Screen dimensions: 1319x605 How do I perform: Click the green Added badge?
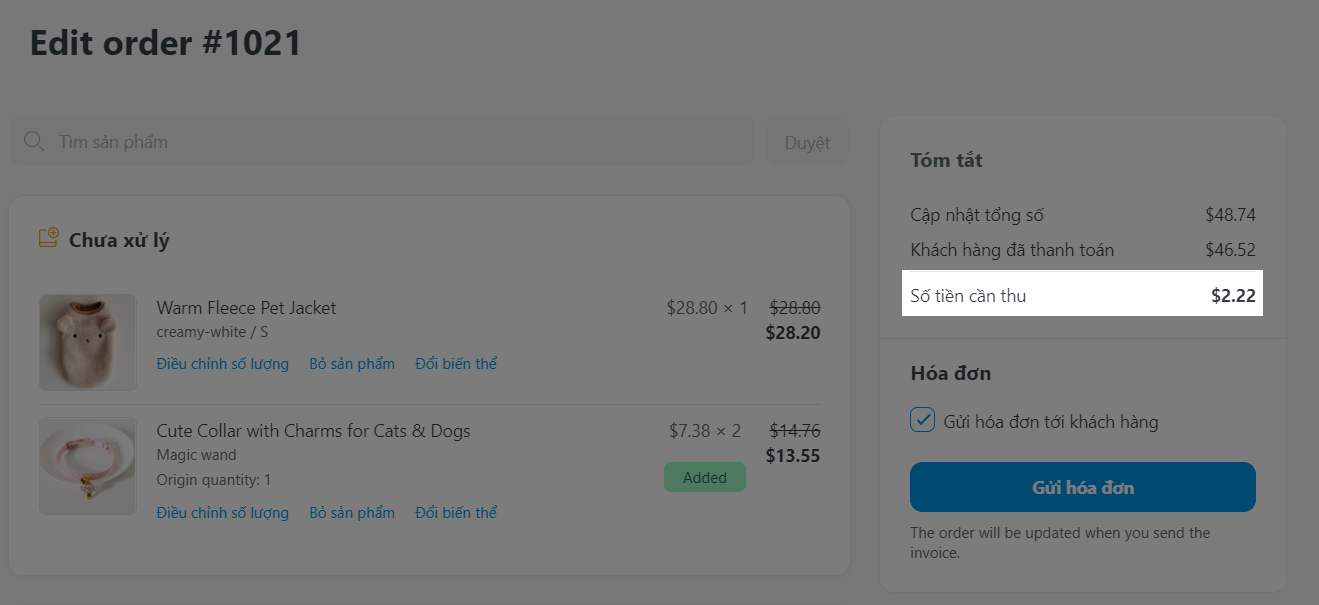704,477
